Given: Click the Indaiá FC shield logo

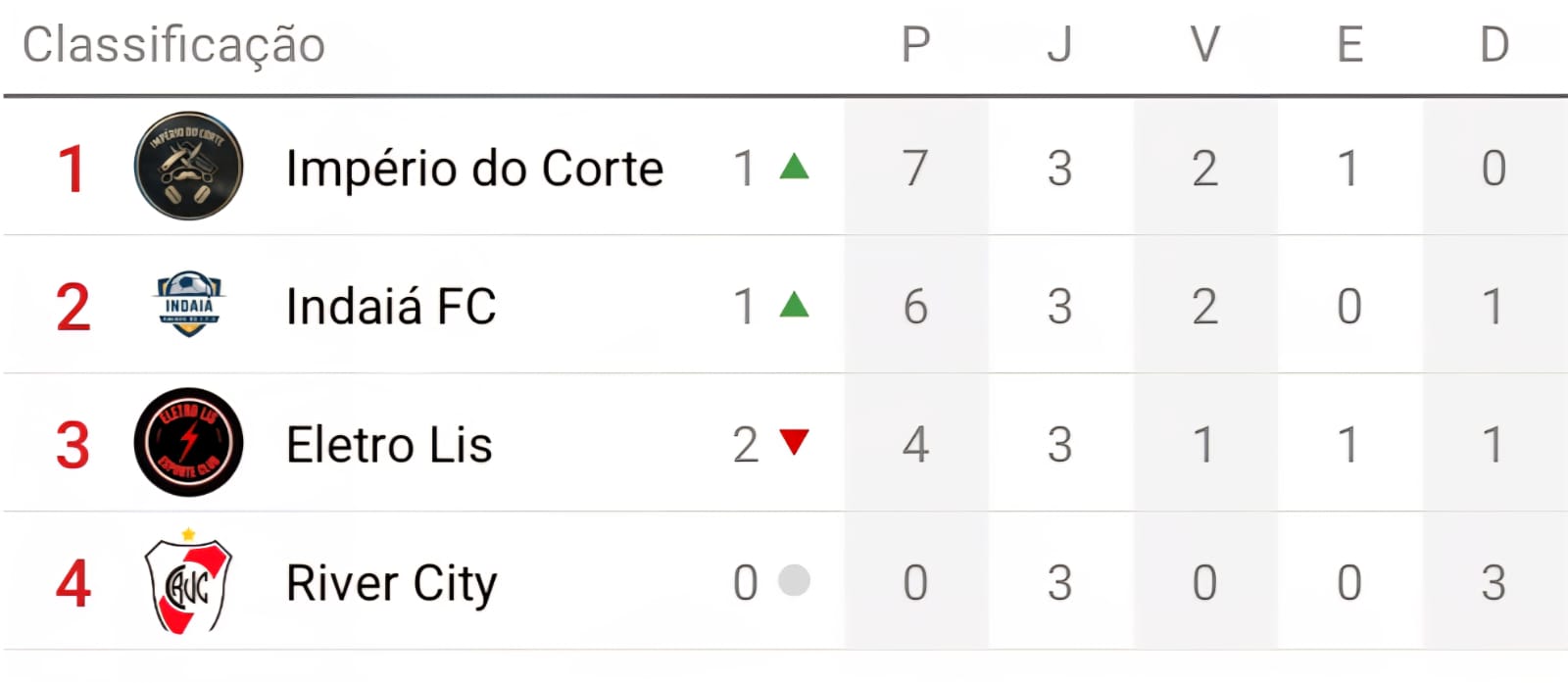Looking at the screenshot, I should coord(189,305).
